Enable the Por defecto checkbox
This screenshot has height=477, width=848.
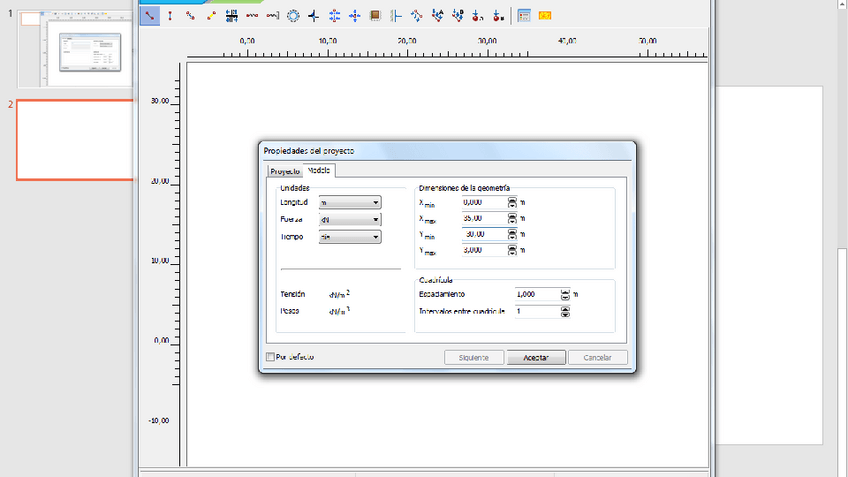(270, 357)
